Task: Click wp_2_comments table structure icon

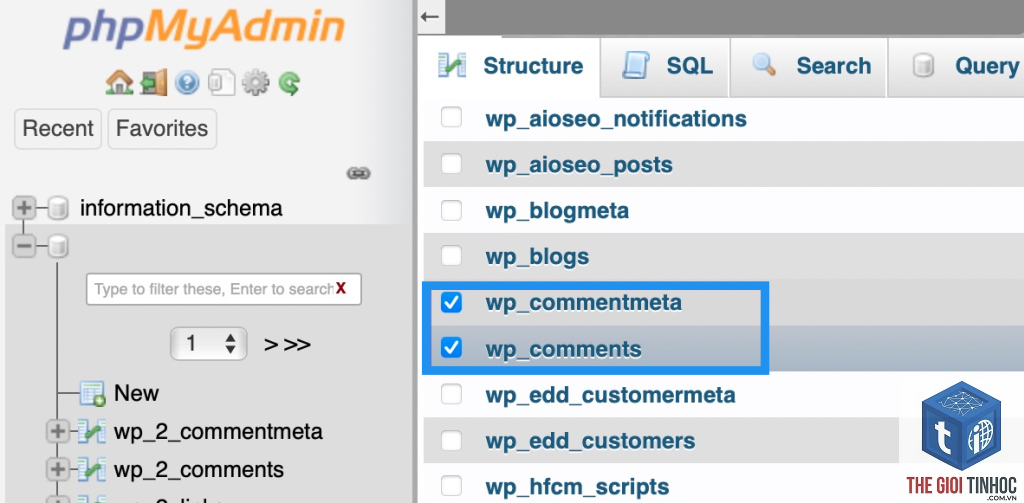Action: [91, 470]
